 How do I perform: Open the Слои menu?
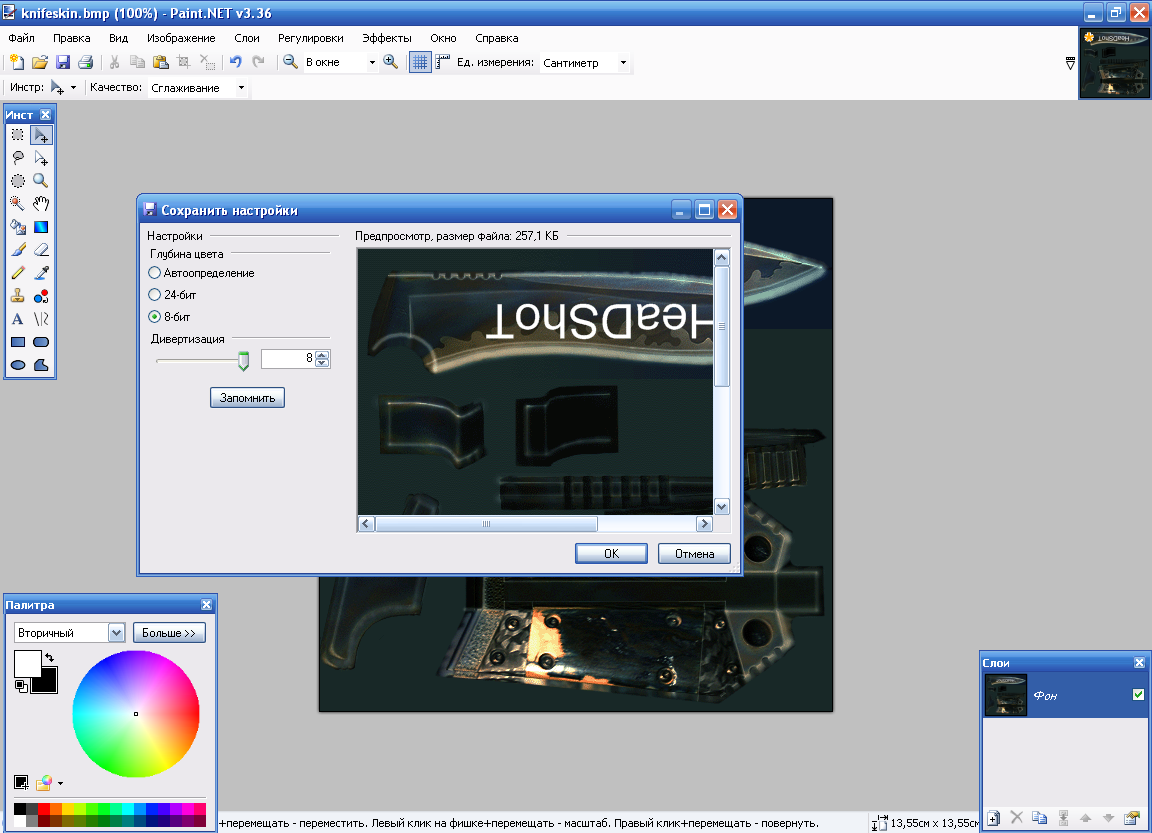point(246,38)
